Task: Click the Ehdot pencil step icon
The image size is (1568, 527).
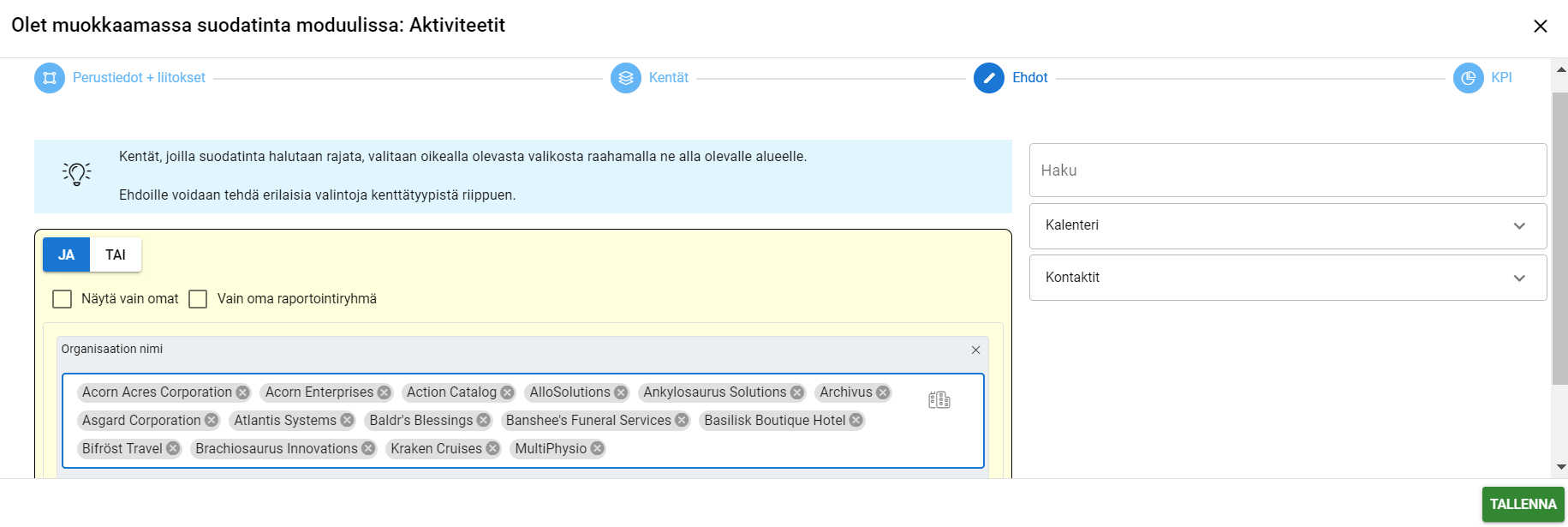Action: (x=988, y=78)
